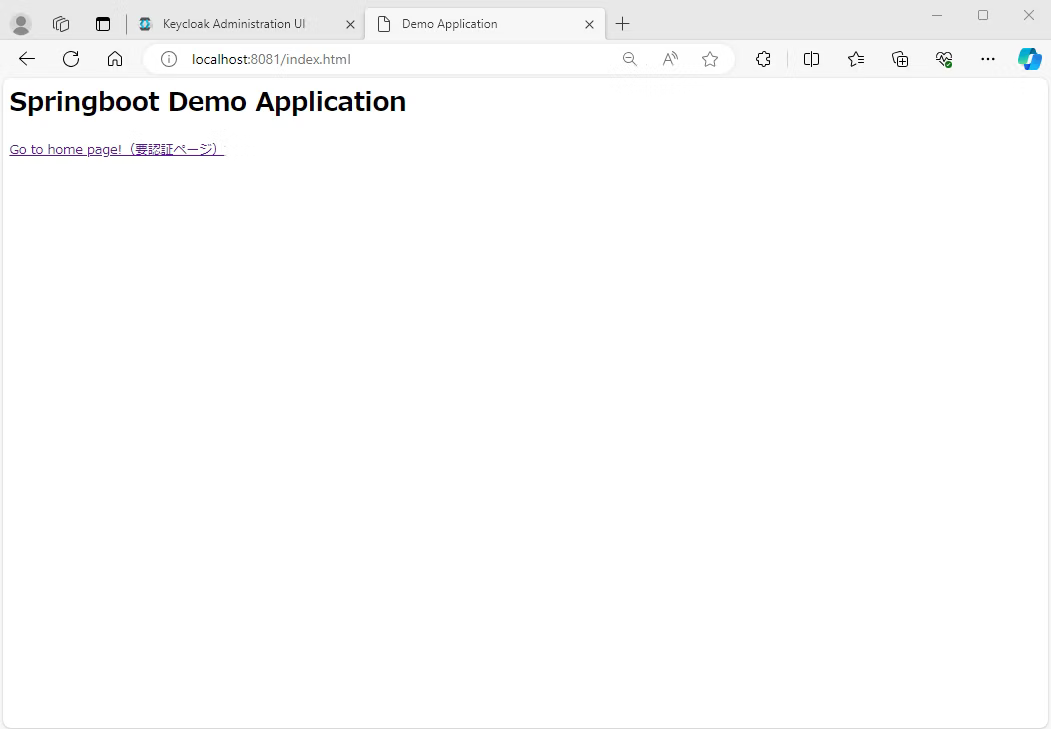Open the browser home page icon
Image resolution: width=1051 pixels, height=729 pixels.
point(115,59)
